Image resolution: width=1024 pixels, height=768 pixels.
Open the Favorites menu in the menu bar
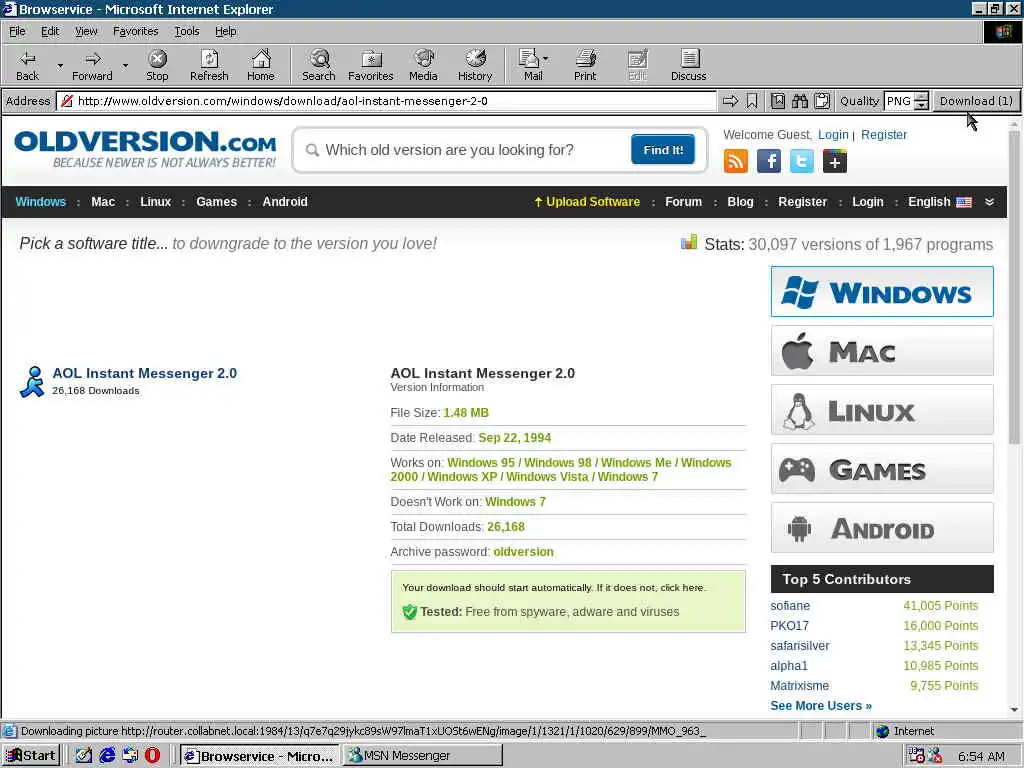(135, 31)
